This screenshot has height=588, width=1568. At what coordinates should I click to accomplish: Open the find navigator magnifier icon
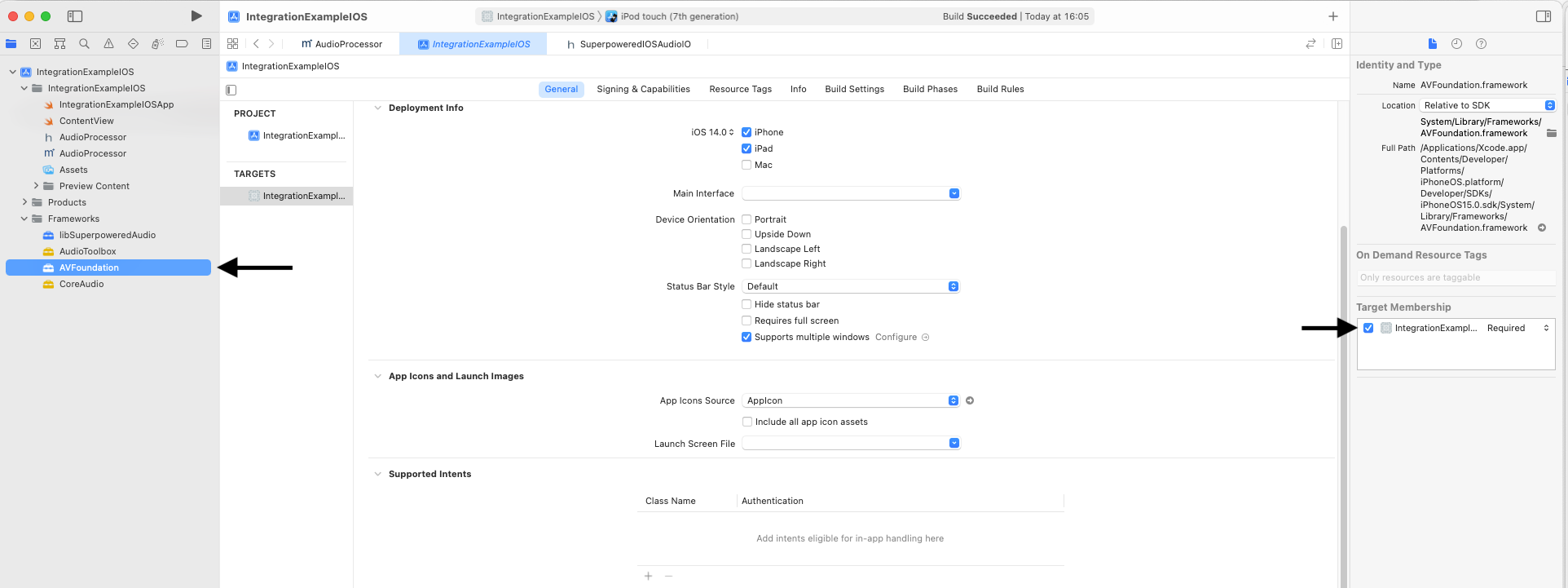(84, 44)
